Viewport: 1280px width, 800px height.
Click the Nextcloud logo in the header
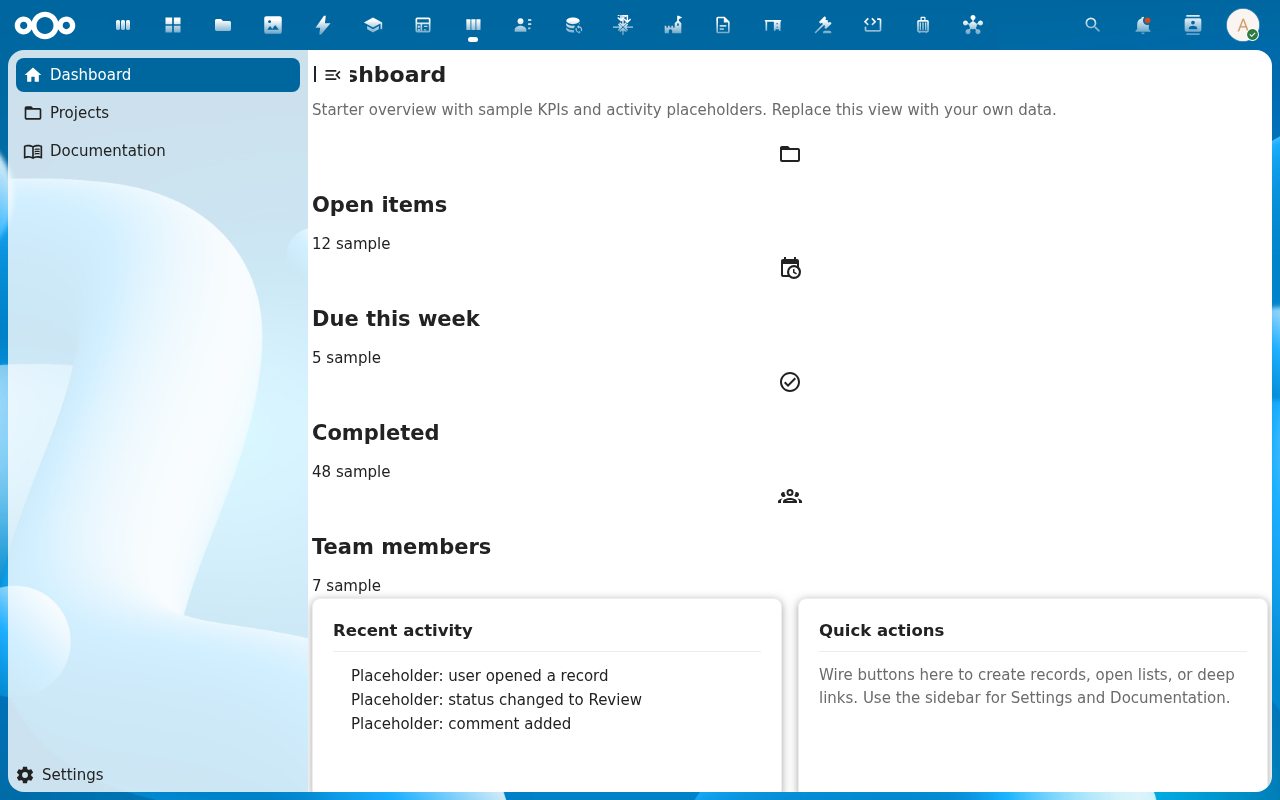pyautogui.click(x=45, y=25)
